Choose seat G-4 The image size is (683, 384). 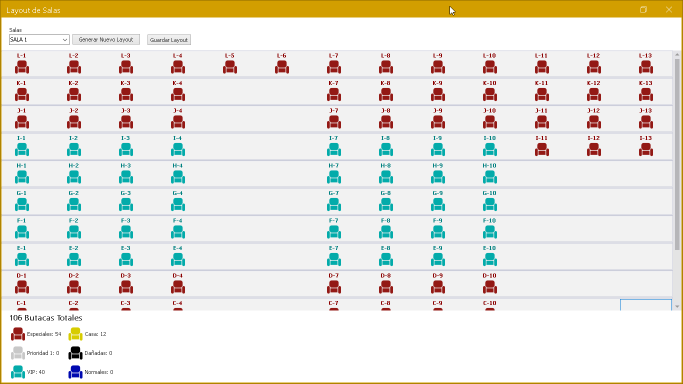[x=178, y=204]
